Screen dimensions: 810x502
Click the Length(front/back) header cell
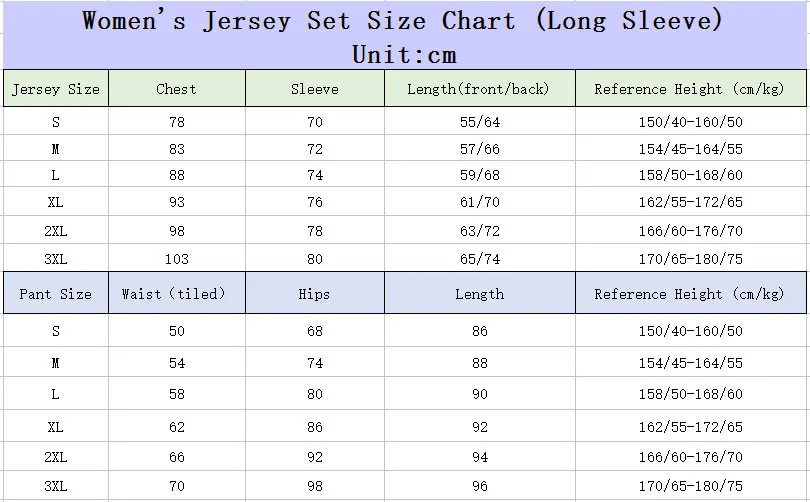[x=479, y=88]
